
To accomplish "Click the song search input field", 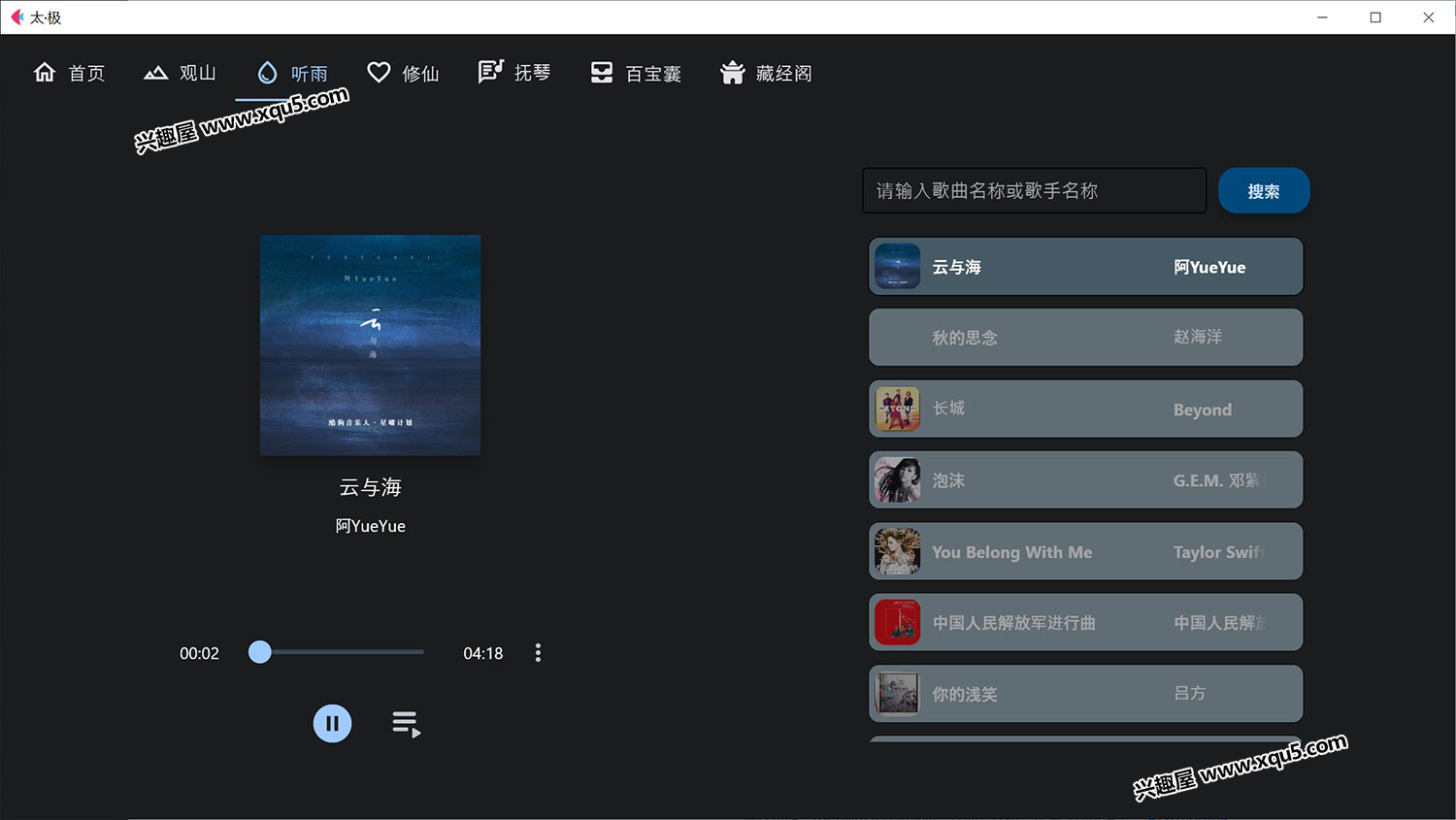I will (1035, 190).
